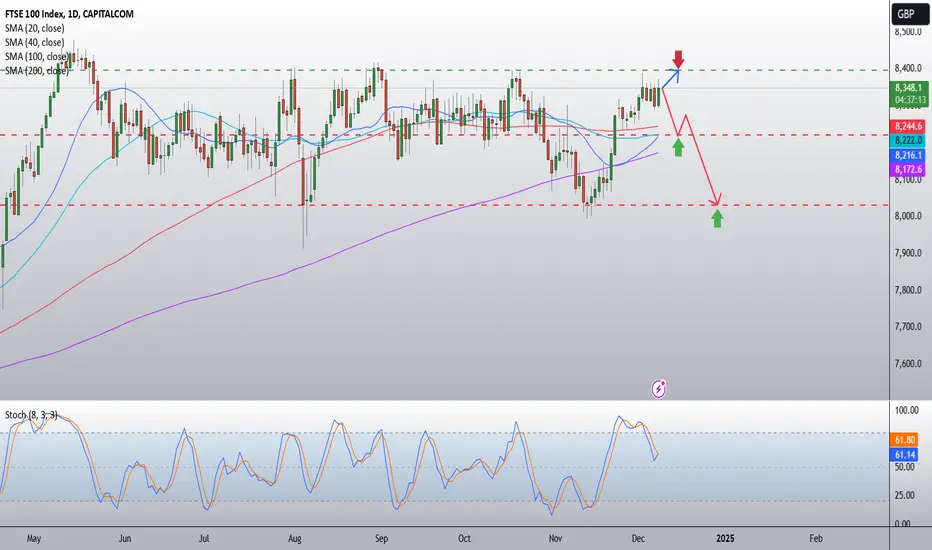Click the Feb label on time axis
This screenshot has width=932, height=550.
click(816, 539)
